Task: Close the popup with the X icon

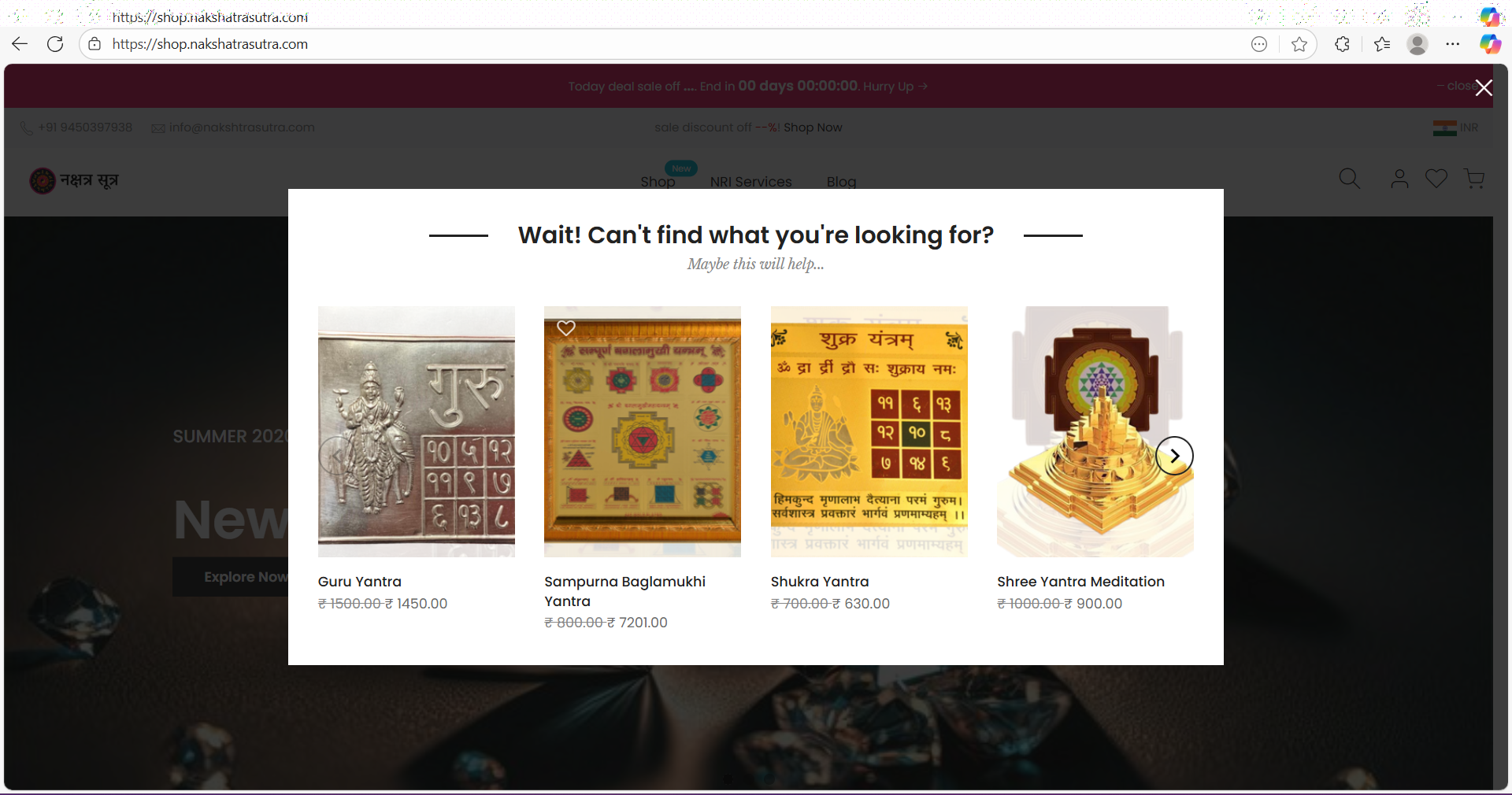Action: tap(1484, 87)
